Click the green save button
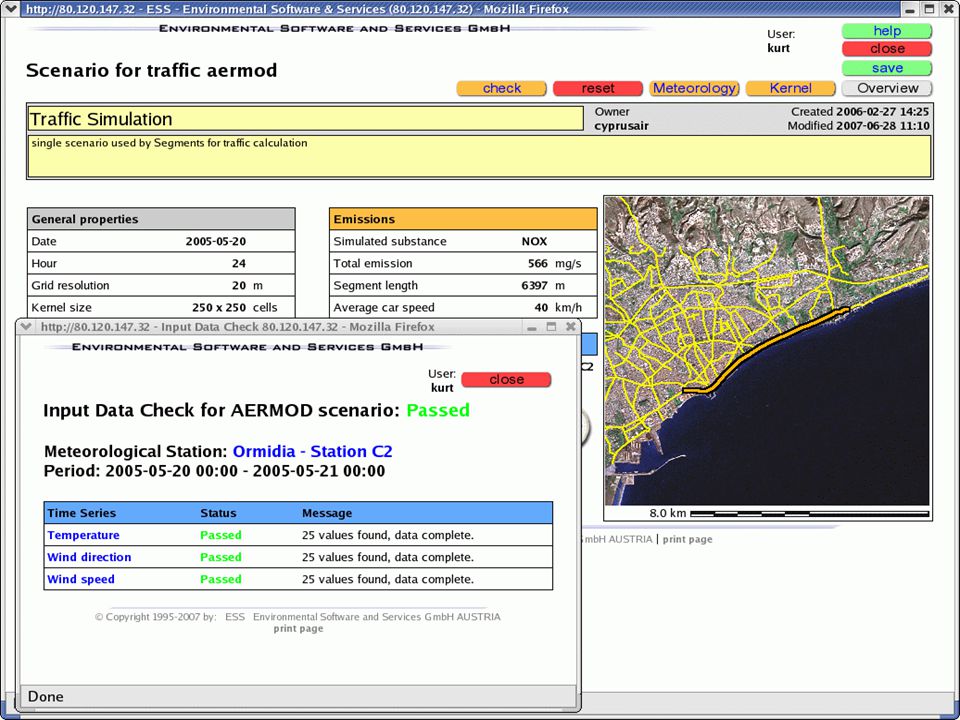This screenshot has height=720, width=960. [x=887, y=68]
